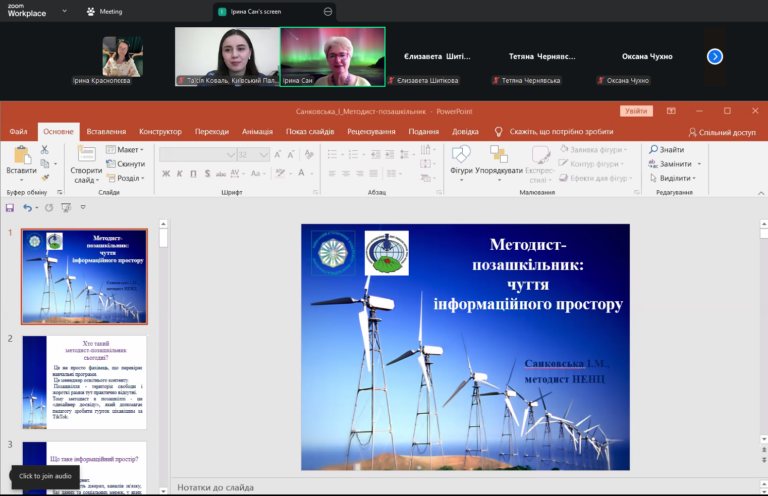Screen dimensions: 768x496
Task: Click the Save icon in quick access toolbar
Action: tap(10, 208)
